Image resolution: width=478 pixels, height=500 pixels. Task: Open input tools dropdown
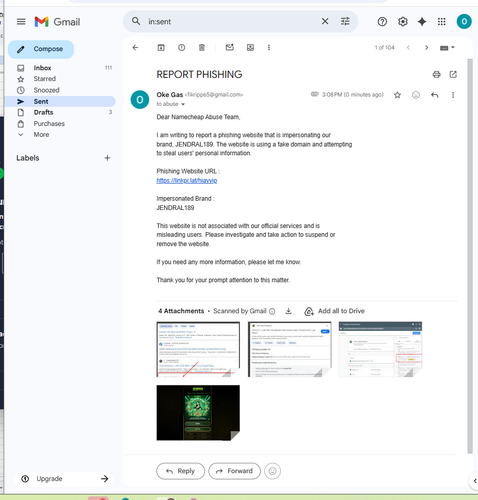tap(447, 48)
